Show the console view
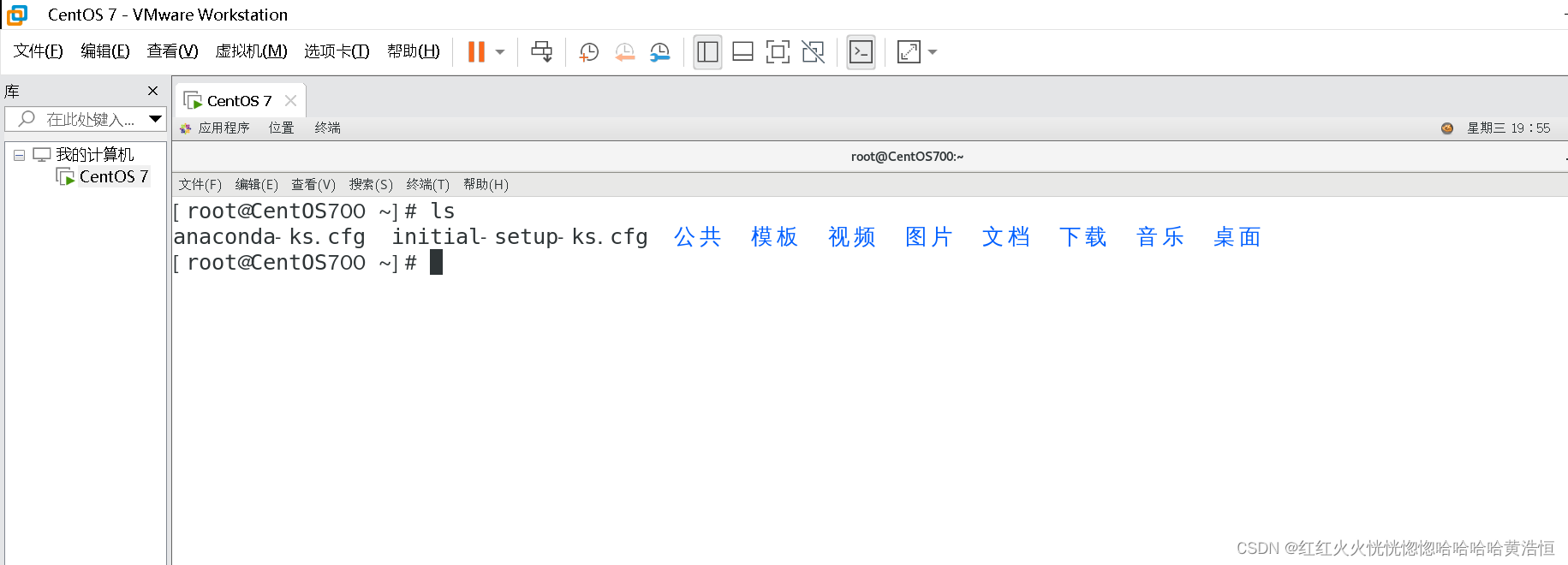The height and width of the screenshot is (565, 1568). (861, 52)
